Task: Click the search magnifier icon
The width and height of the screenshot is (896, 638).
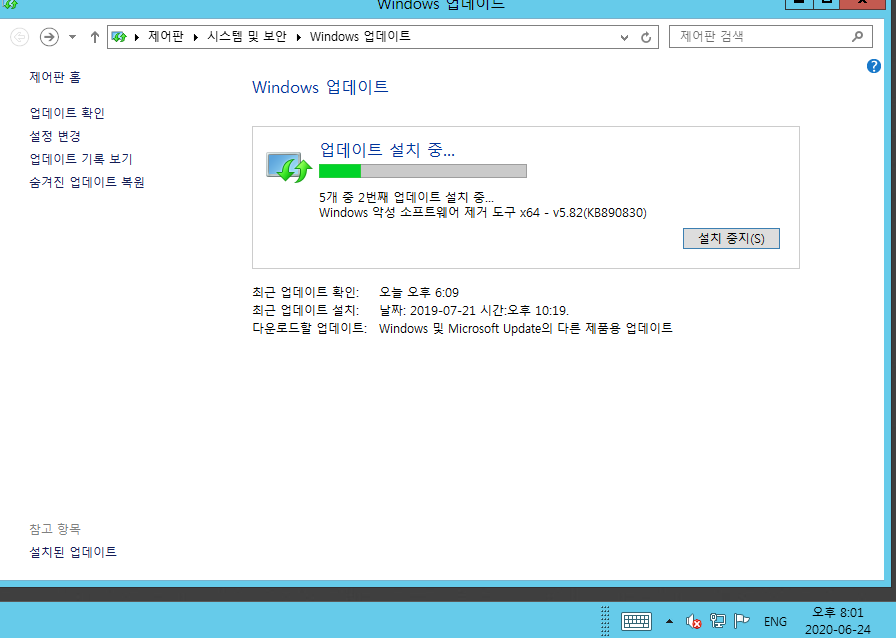Action: point(857,37)
